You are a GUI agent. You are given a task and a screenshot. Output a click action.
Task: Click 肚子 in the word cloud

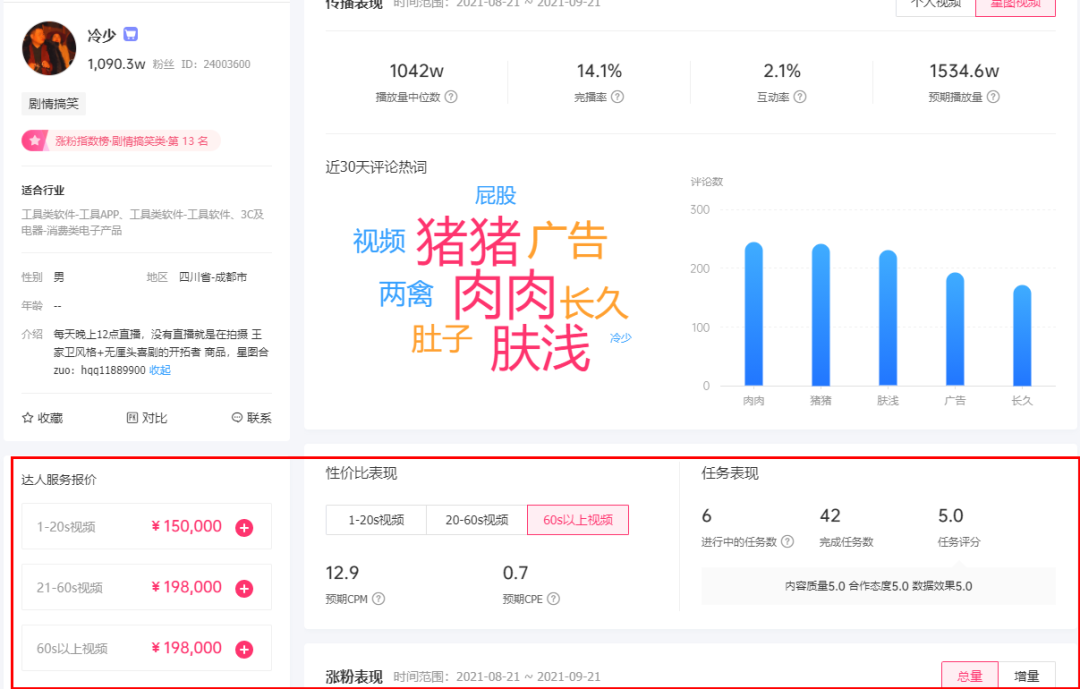coord(442,338)
